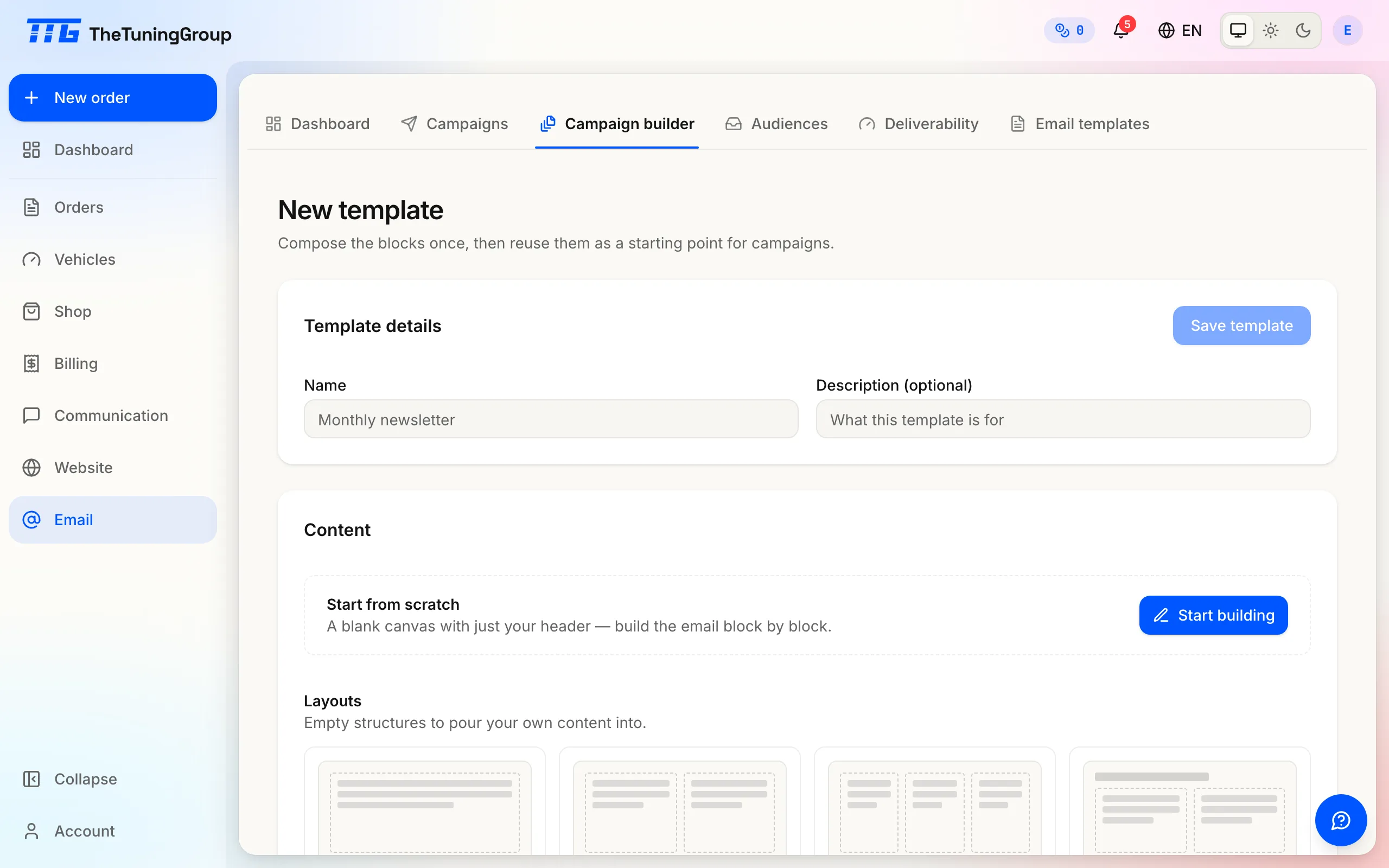
Task: Switch to the Audiences tab
Action: pyautogui.click(x=776, y=124)
